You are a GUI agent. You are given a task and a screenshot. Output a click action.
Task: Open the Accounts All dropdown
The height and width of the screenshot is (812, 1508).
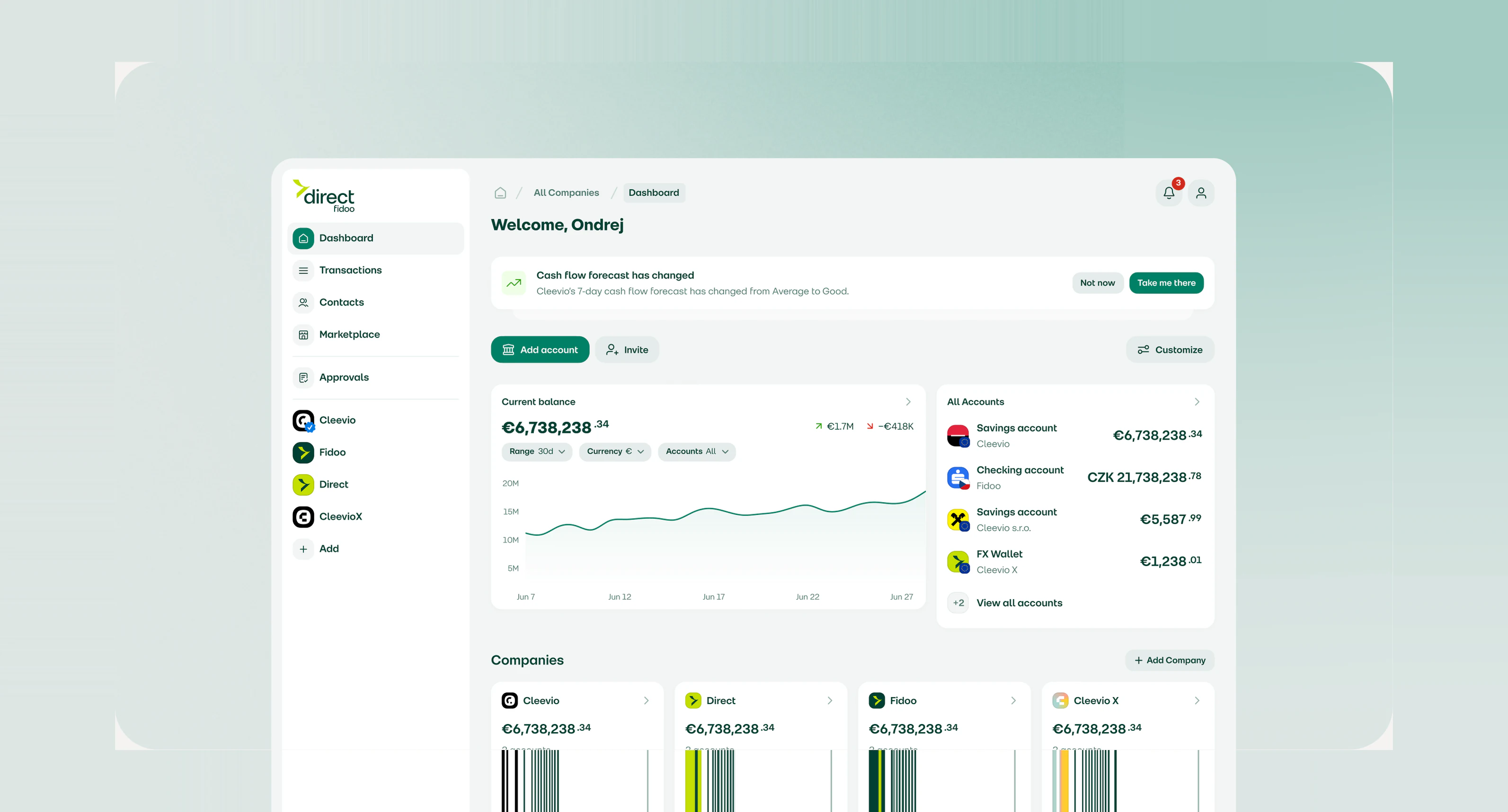[697, 452]
